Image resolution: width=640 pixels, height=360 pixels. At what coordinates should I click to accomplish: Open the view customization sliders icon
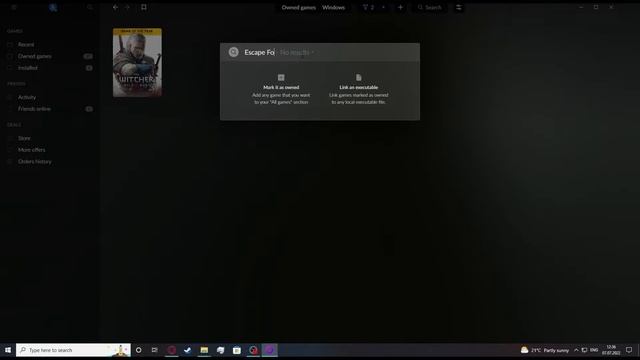458,7
